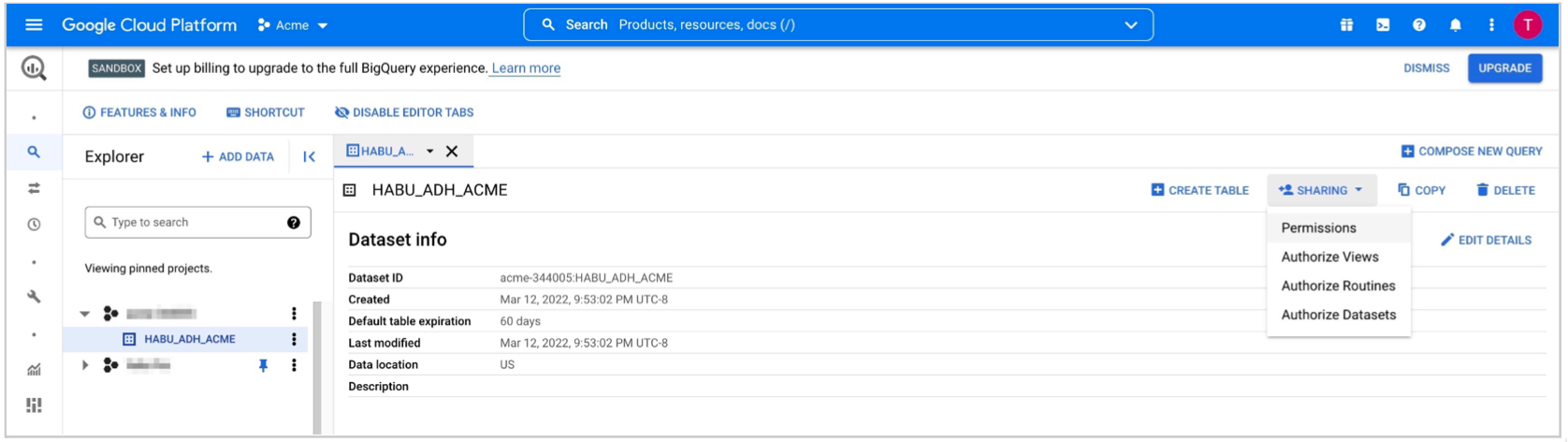Close the HABU_A... editor tab
Image resolution: width=1568 pixels, height=442 pixels.
coord(452,151)
